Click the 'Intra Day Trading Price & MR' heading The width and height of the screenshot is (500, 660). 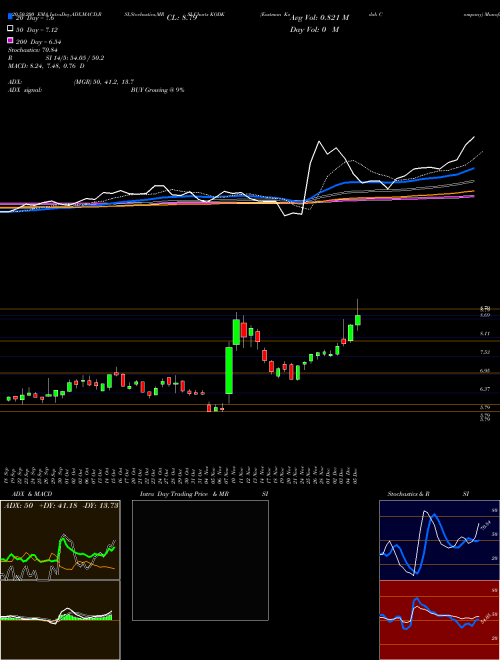184,494
